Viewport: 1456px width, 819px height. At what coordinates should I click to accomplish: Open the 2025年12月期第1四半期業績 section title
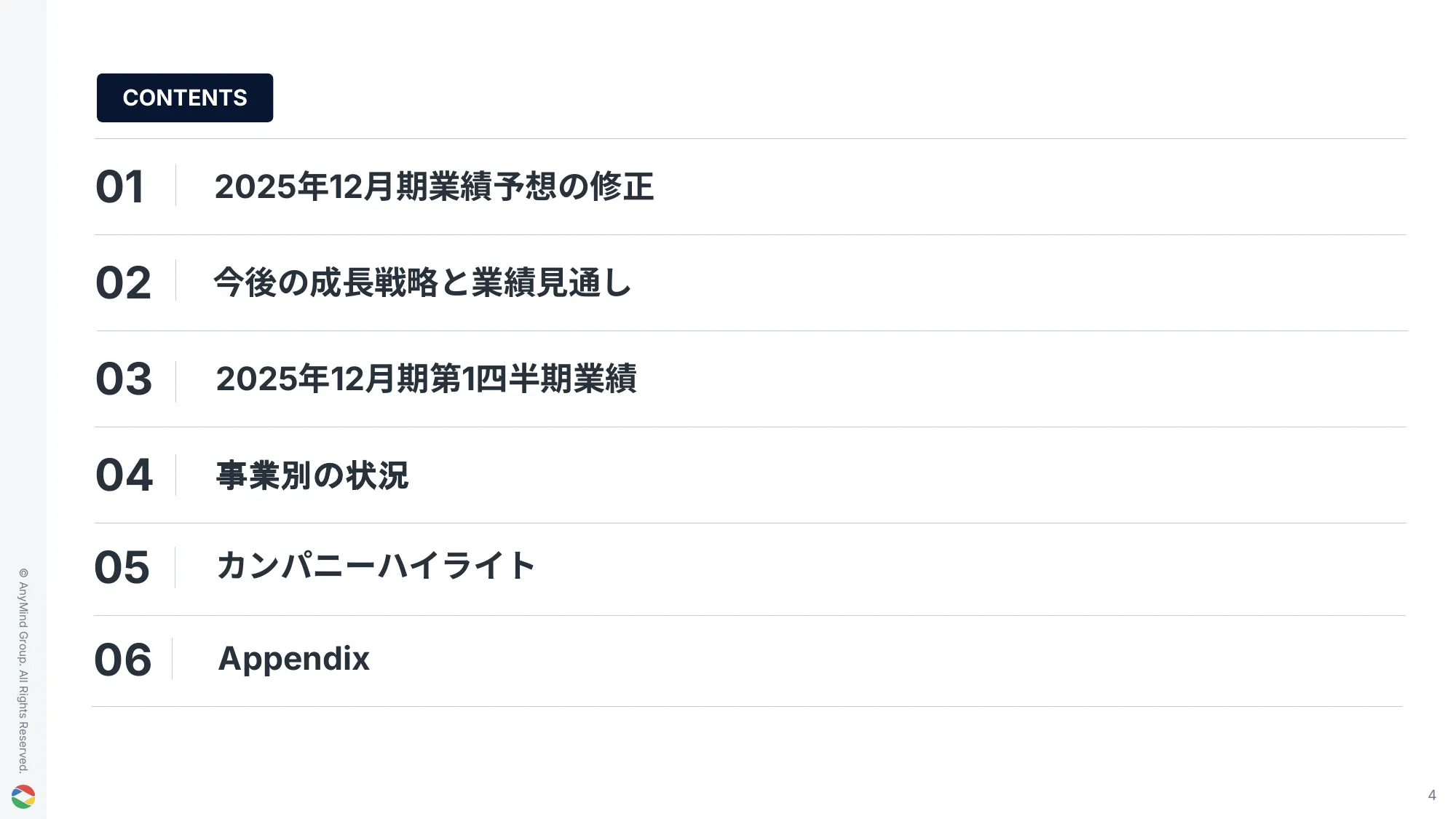[x=426, y=379]
